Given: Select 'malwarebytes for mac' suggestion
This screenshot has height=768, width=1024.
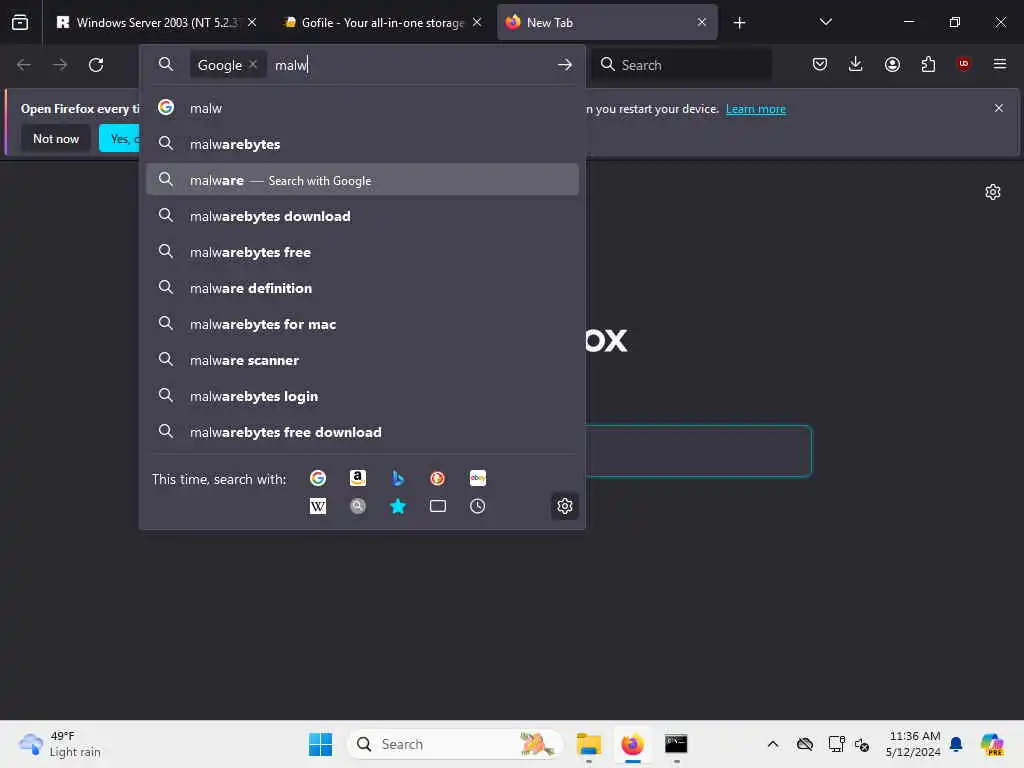Looking at the screenshot, I should 362,324.
